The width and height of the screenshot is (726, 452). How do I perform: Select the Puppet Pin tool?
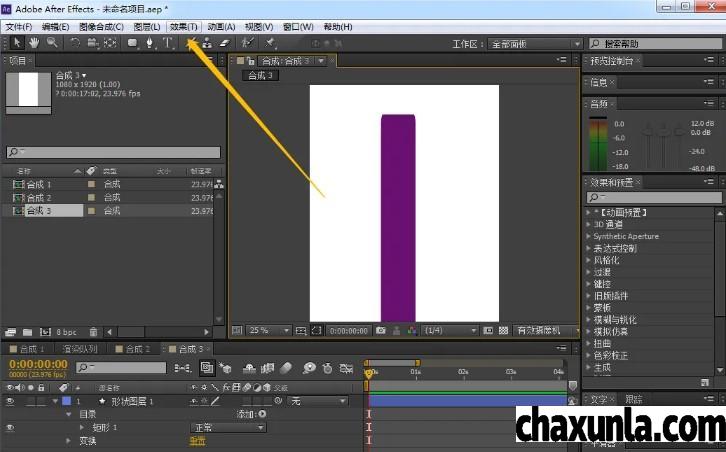(x=270, y=43)
